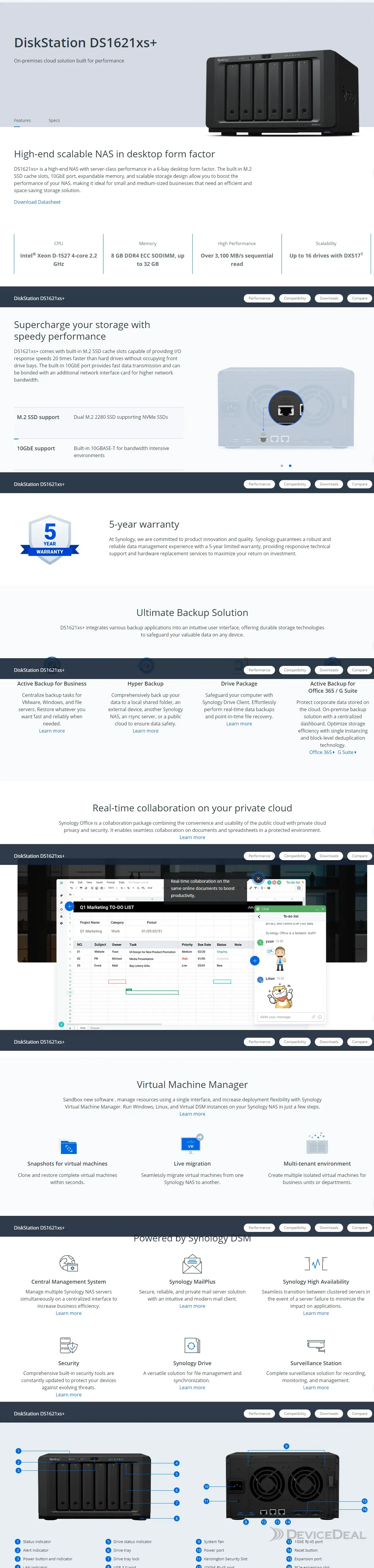The height and width of the screenshot is (1568, 374).
Task: Click the blue plus hotspot beside Q1 Marketing title
Action: 69,906
